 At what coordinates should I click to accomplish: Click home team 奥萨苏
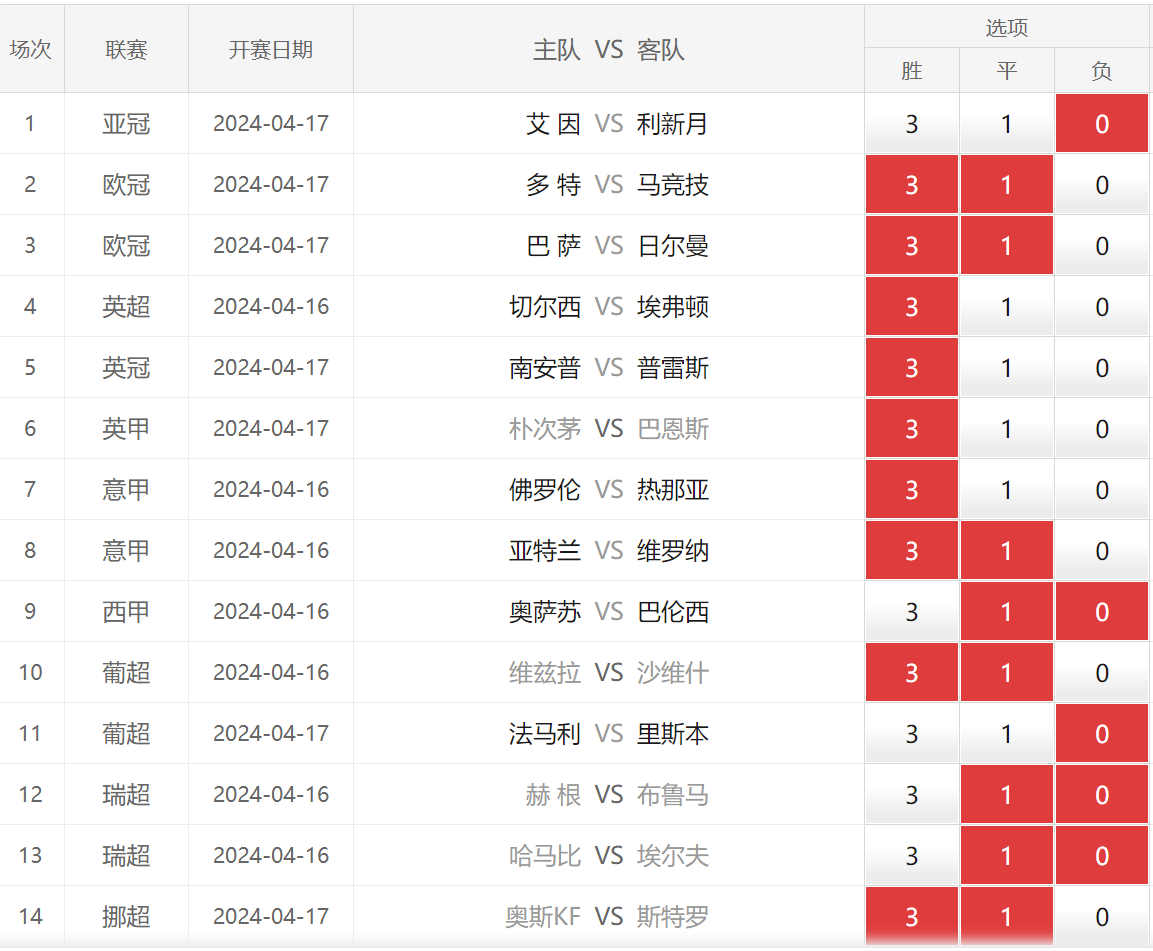(545, 612)
